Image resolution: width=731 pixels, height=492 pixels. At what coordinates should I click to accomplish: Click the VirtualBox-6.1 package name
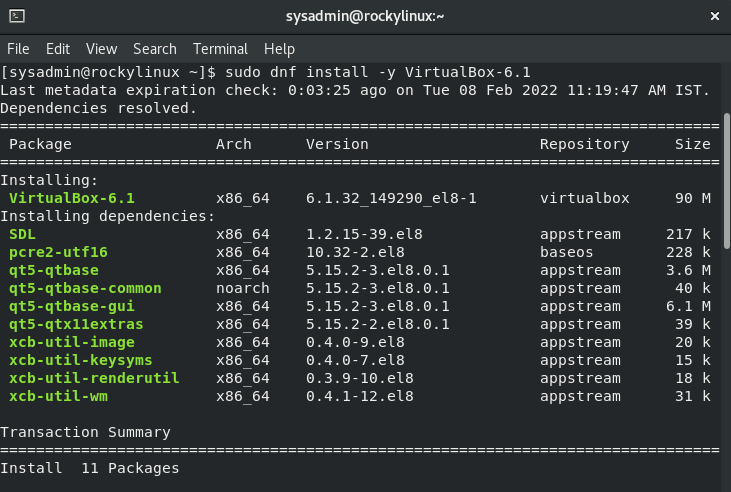click(x=72, y=198)
